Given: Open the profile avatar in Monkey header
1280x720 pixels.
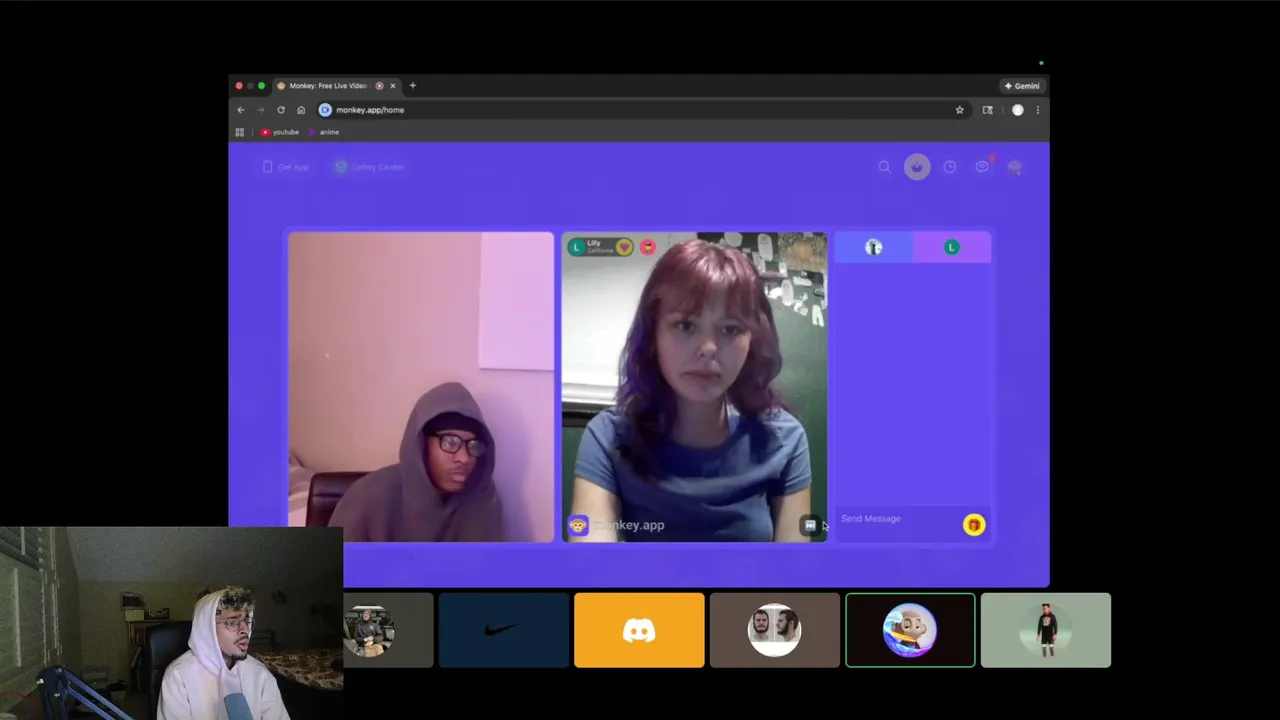Looking at the screenshot, I should click(1015, 167).
